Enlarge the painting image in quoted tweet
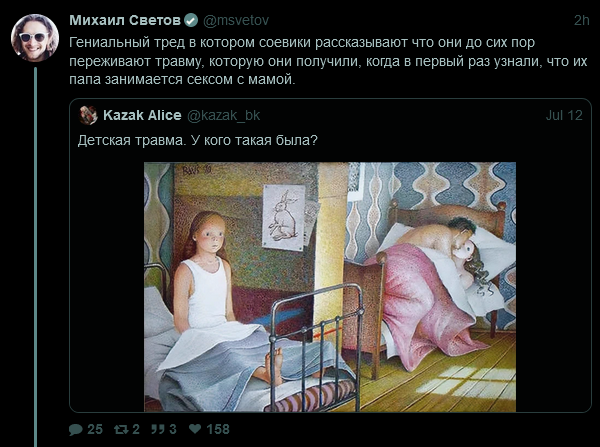The height and width of the screenshot is (447, 600). [330, 287]
